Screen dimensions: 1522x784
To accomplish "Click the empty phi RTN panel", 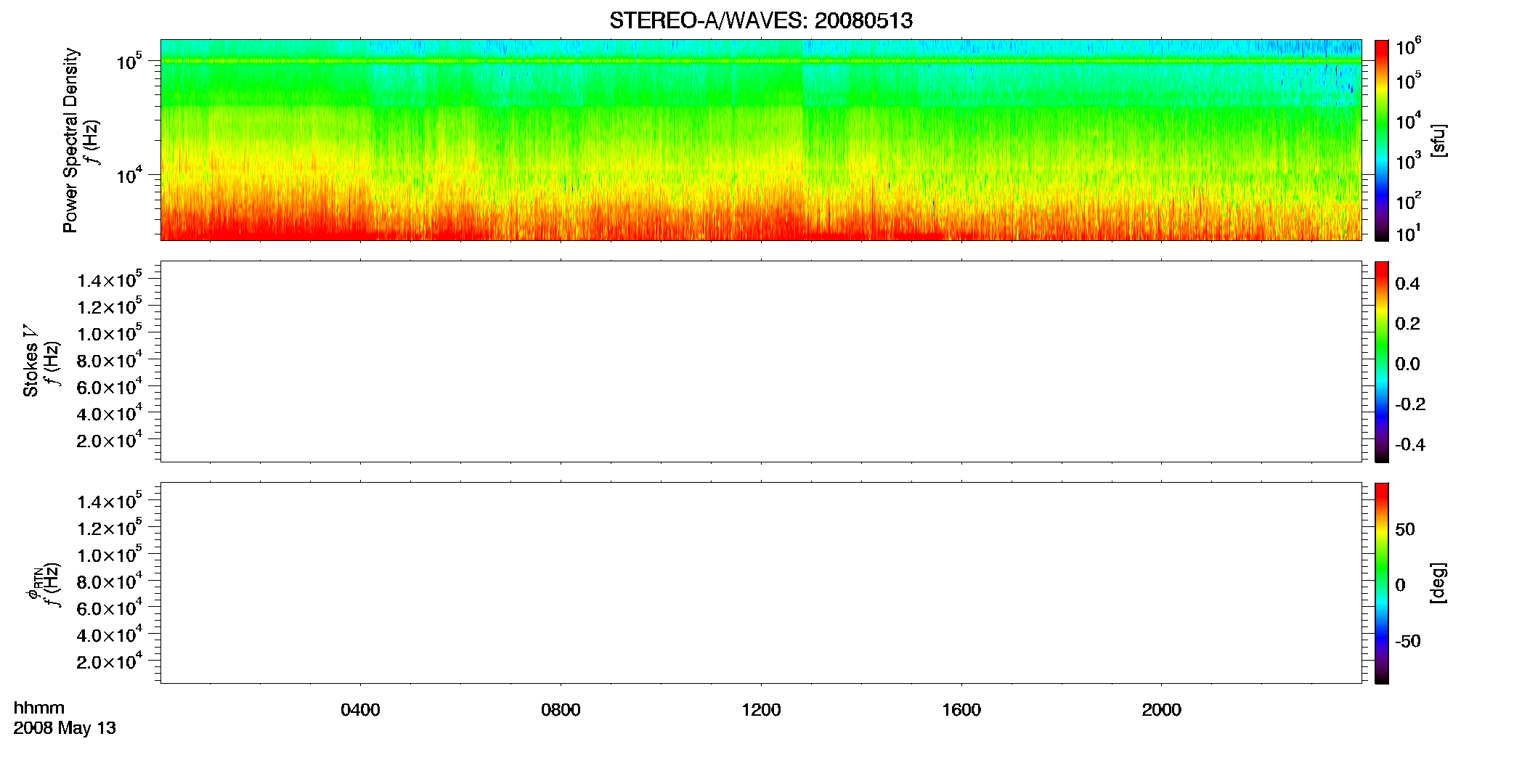I will pyautogui.click(x=761, y=583).
